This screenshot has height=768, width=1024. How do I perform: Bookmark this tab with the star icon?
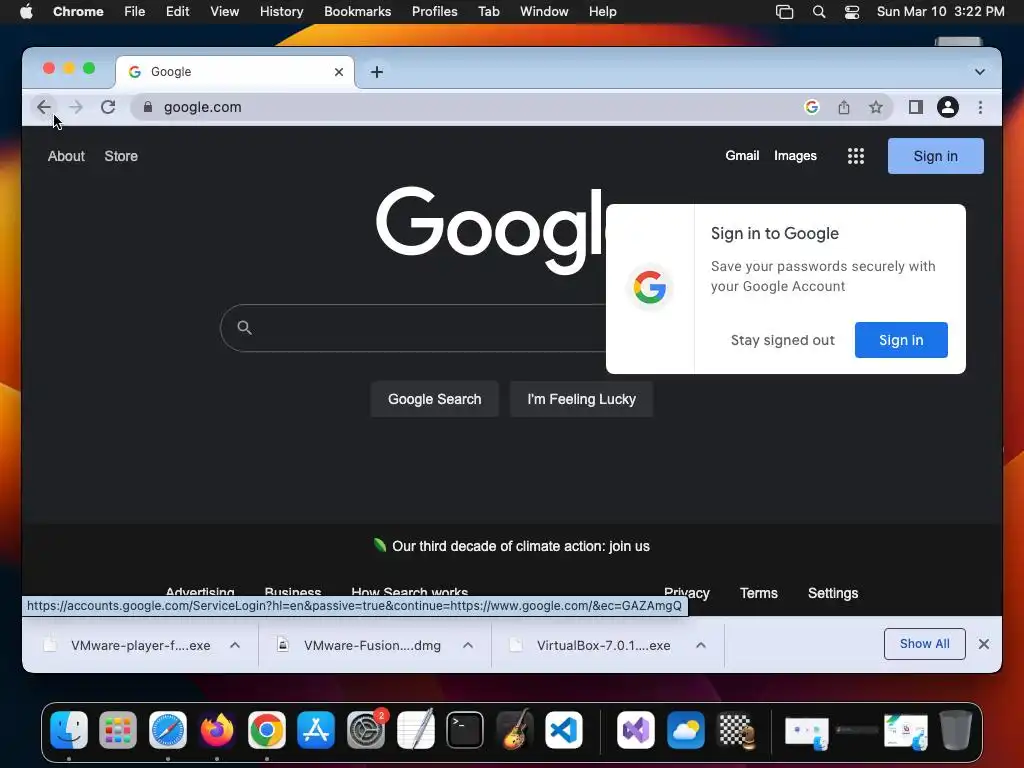point(876,107)
